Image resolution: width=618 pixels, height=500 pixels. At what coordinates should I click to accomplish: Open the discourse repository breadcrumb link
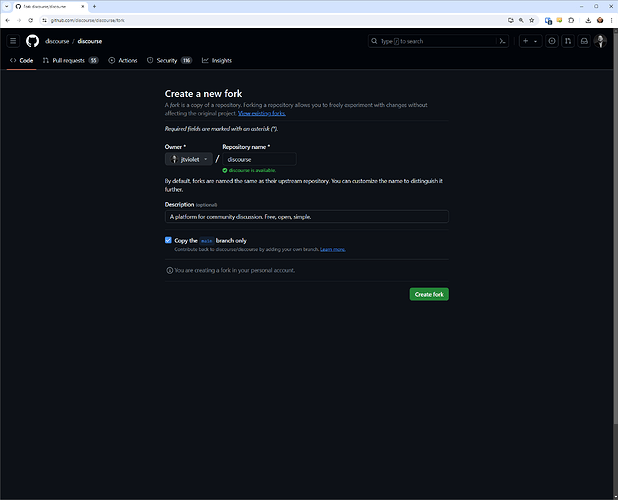[90, 41]
